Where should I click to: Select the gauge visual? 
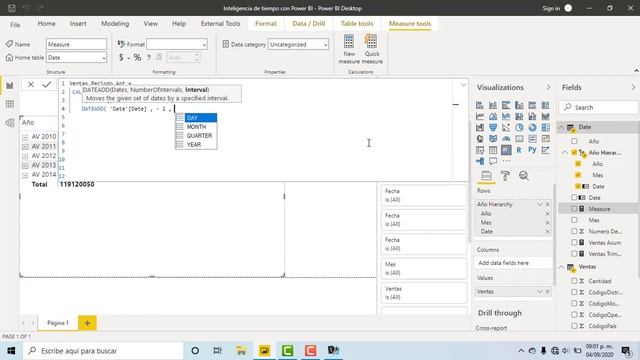506,139
